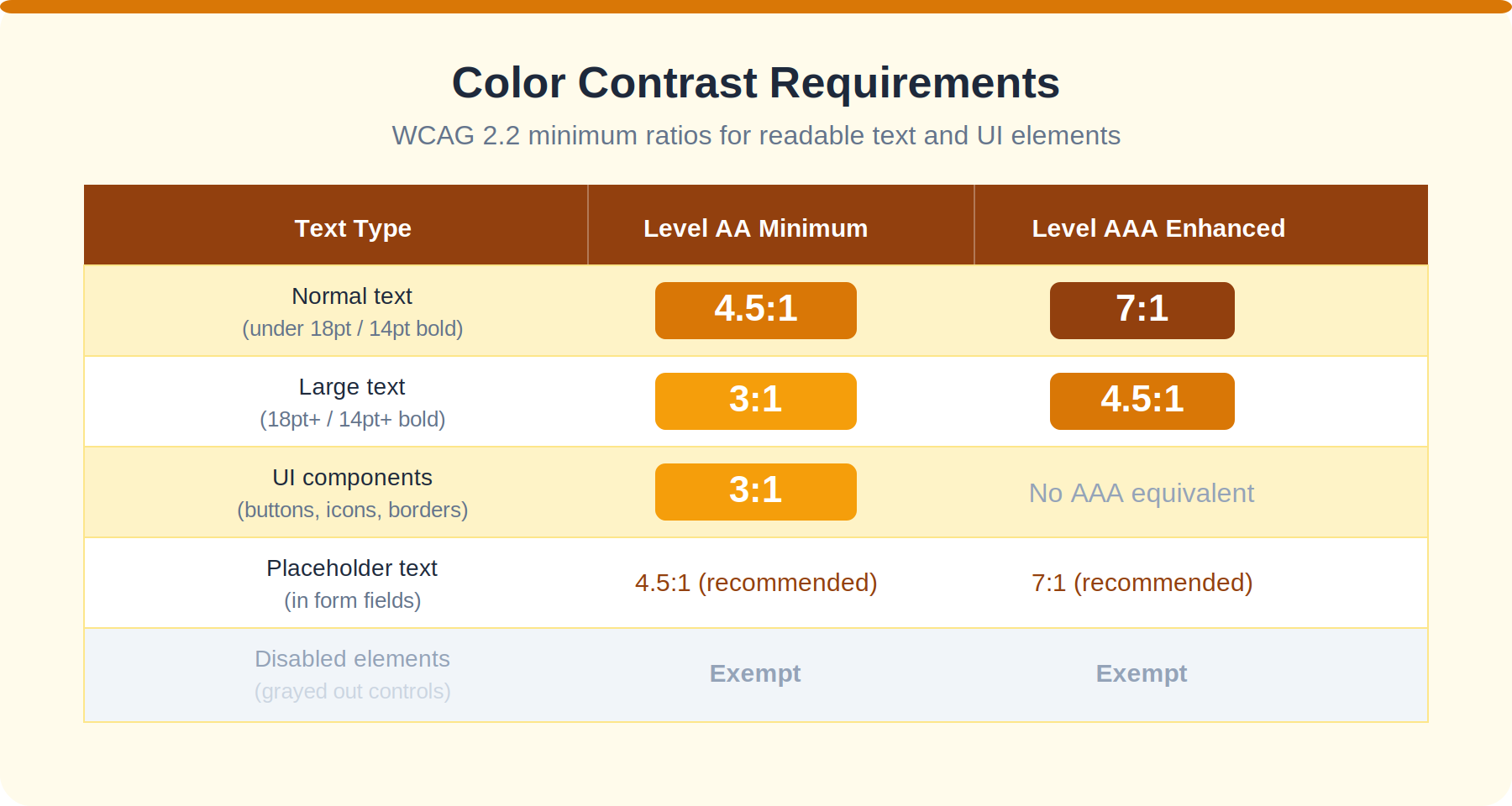The width and height of the screenshot is (1512, 806).
Task: Click the No AAA equivalent text
Action: pos(1142,493)
